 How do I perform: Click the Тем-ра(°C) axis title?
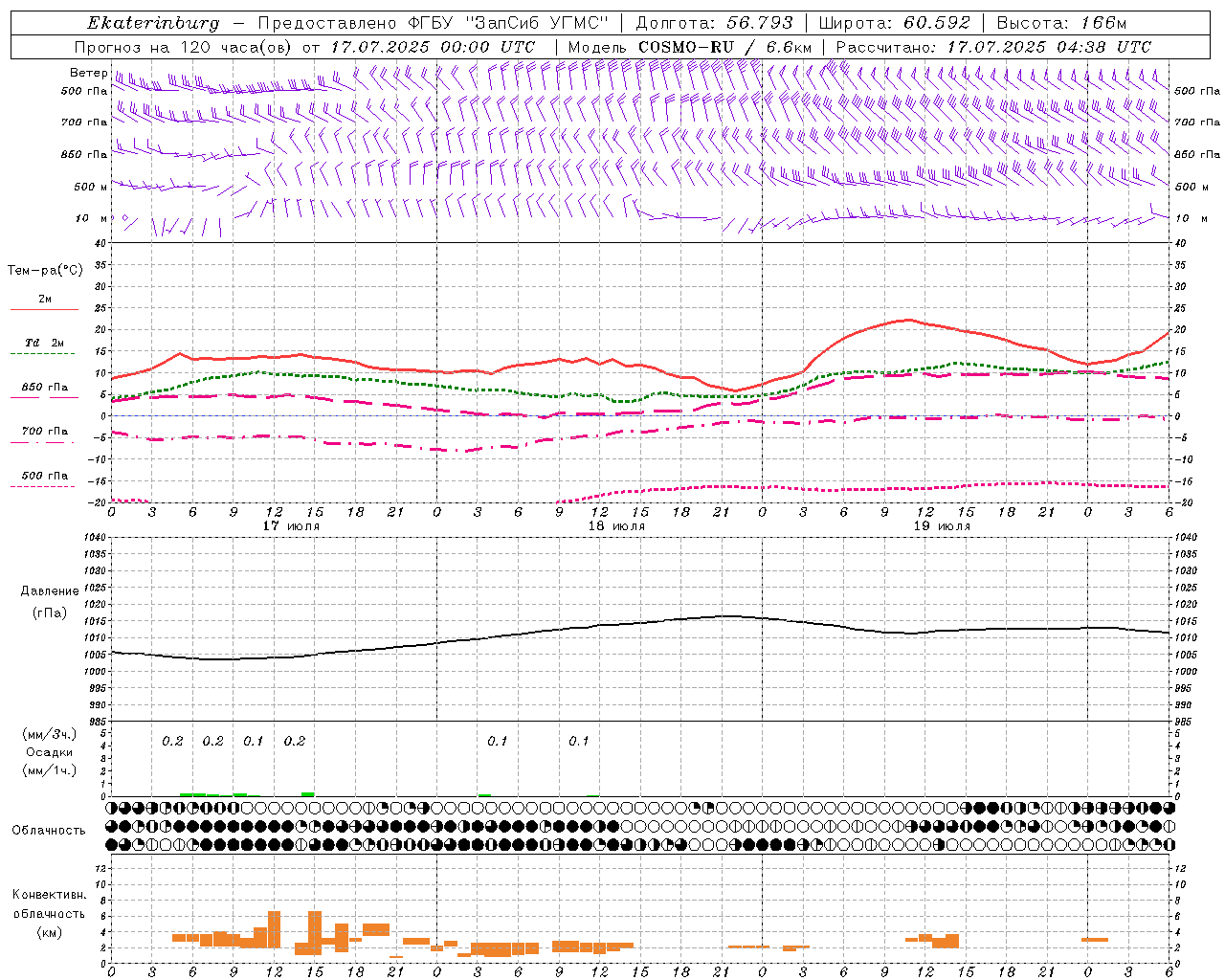click(x=45, y=271)
